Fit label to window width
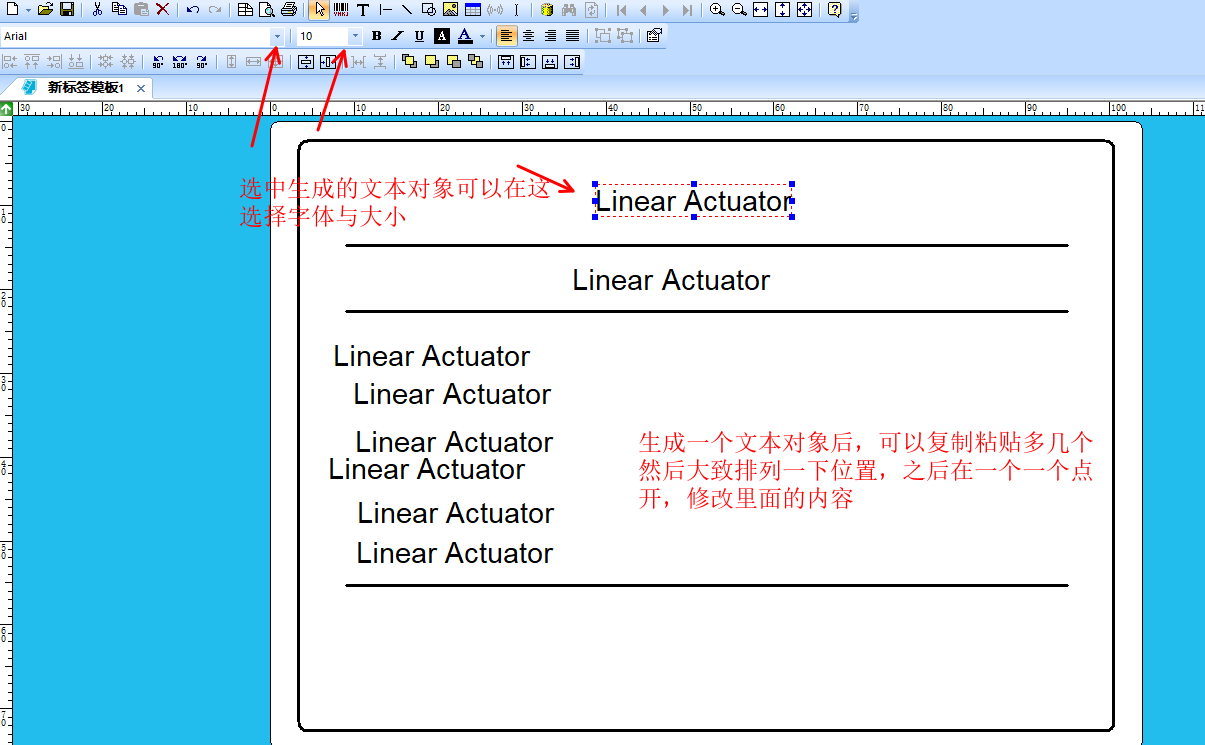1205x745 pixels. click(761, 10)
